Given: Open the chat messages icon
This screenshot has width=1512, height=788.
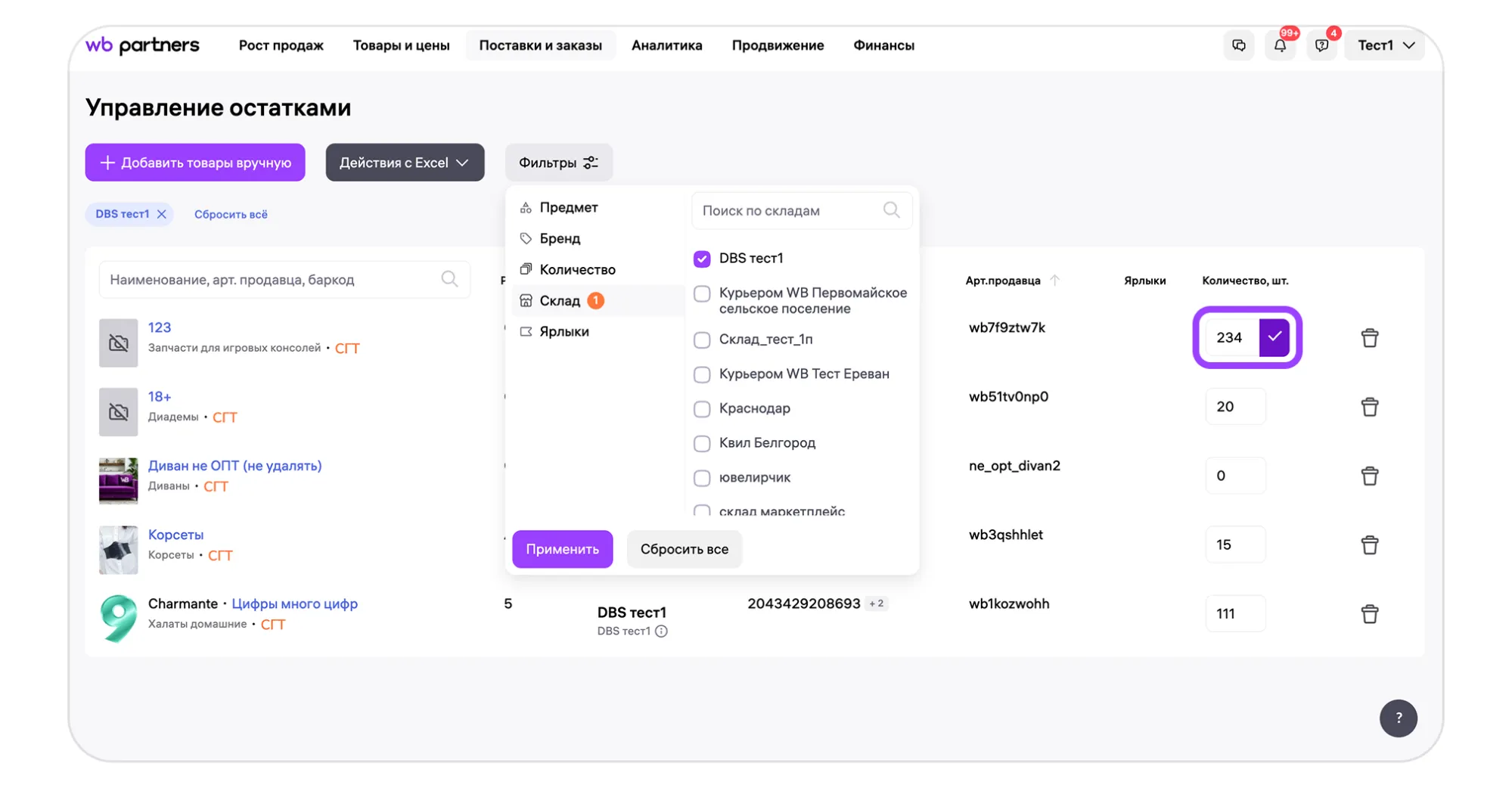Looking at the screenshot, I should (1239, 45).
